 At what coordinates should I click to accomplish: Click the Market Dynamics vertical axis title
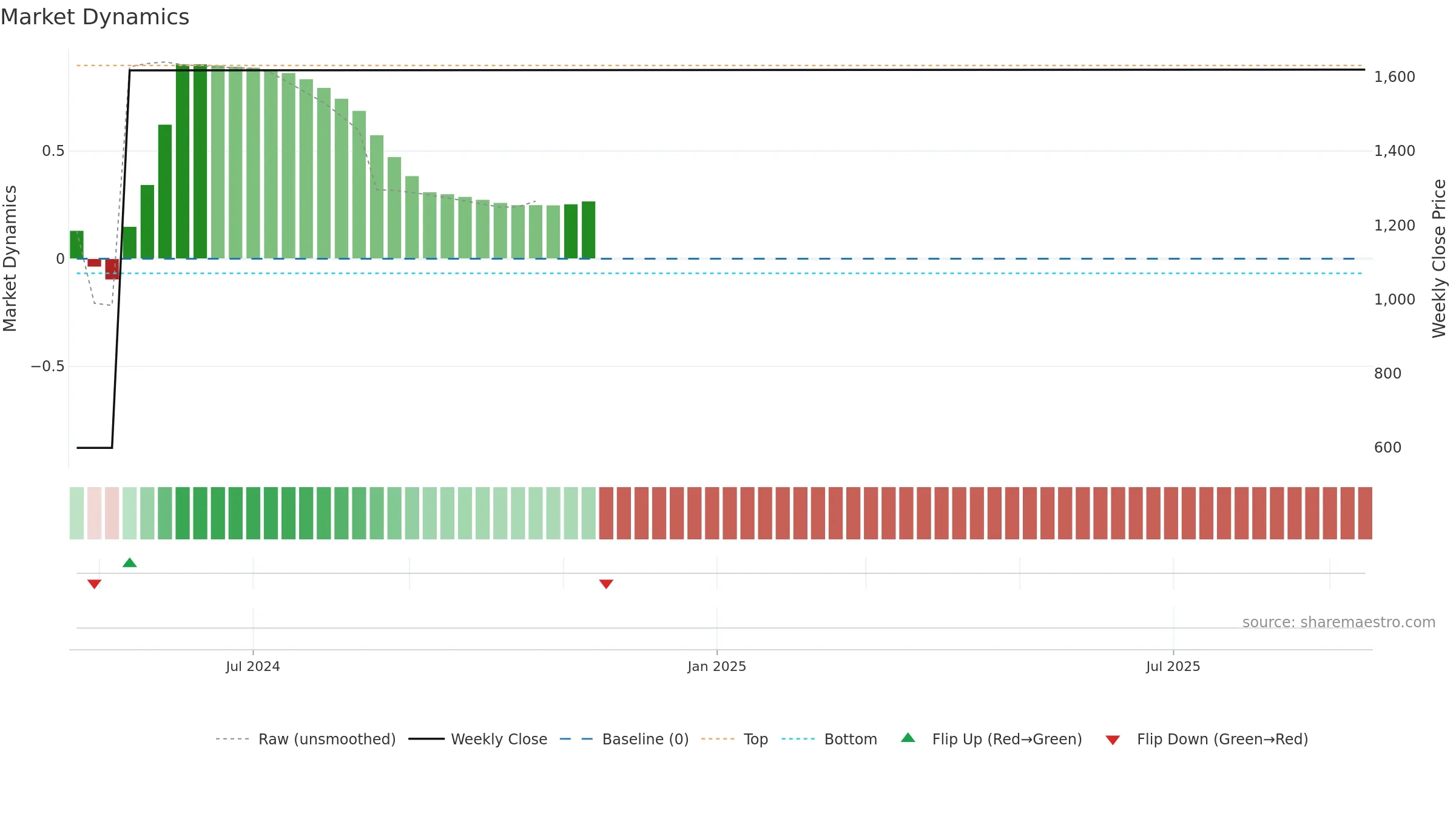click(10, 258)
